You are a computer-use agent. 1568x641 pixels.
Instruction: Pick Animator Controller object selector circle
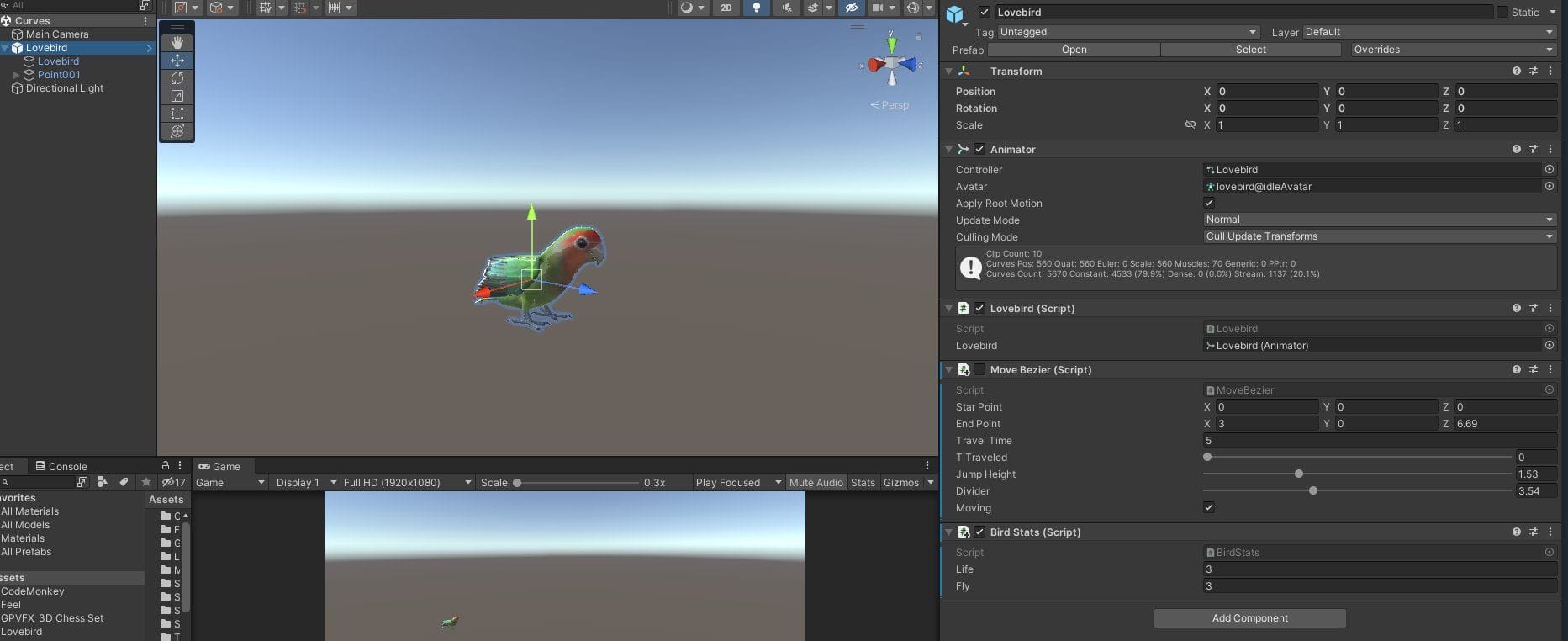click(x=1550, y=169)
